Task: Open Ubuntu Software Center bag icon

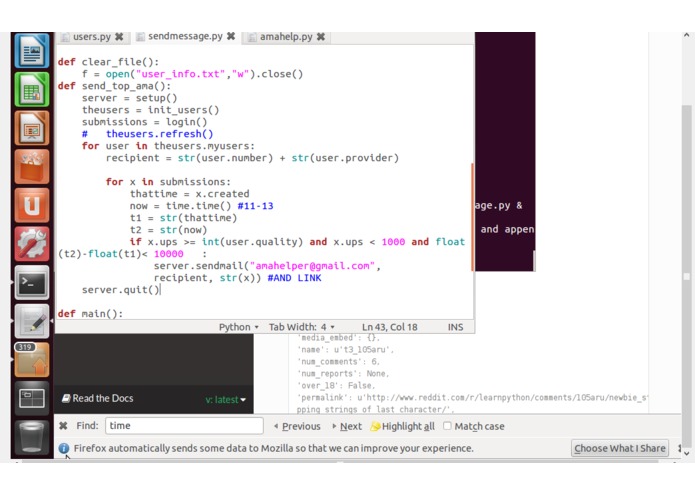Action: click(x=32, y=167)
